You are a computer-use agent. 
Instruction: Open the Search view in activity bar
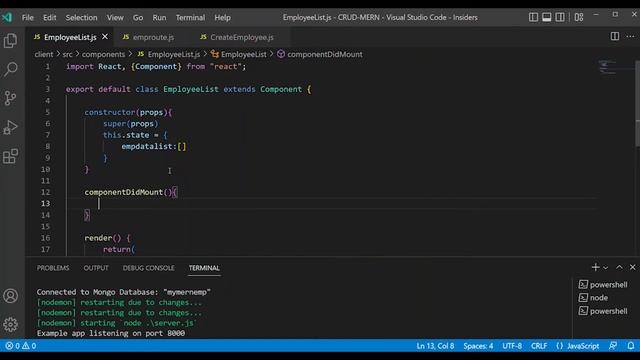click(x=11, y=69)
